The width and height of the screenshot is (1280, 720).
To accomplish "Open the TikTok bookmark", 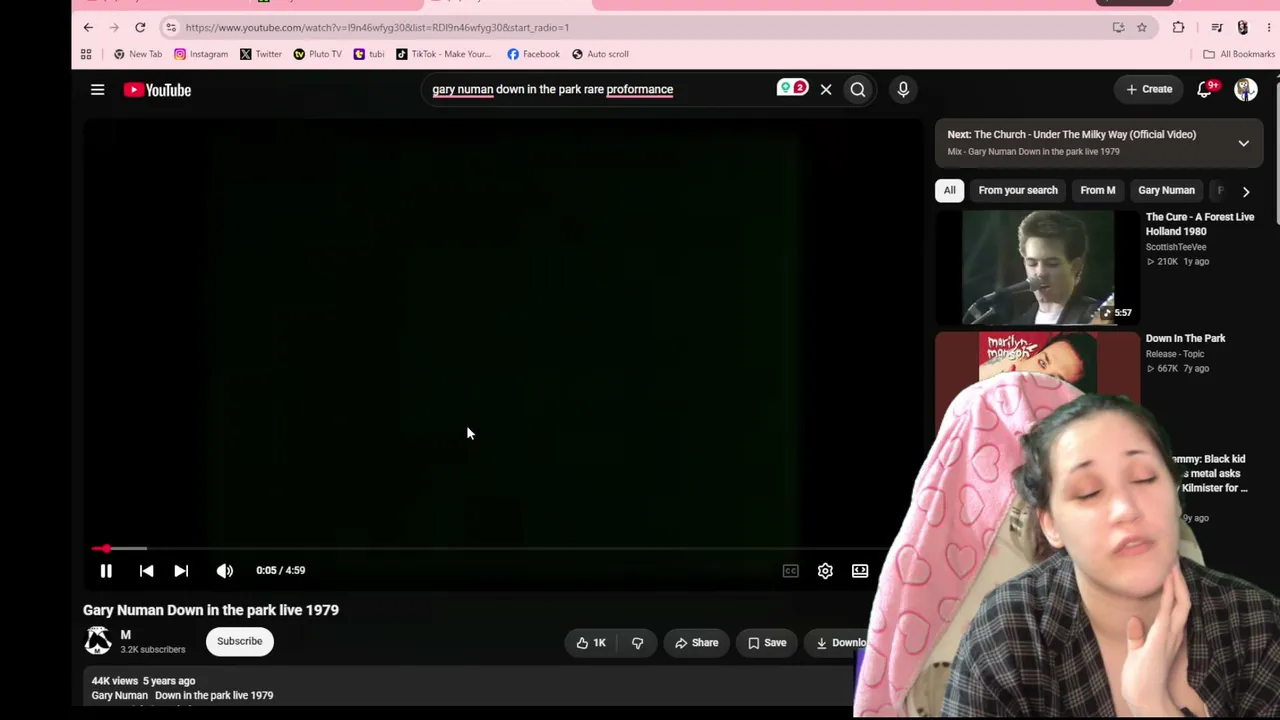I will tap(444, 54).
